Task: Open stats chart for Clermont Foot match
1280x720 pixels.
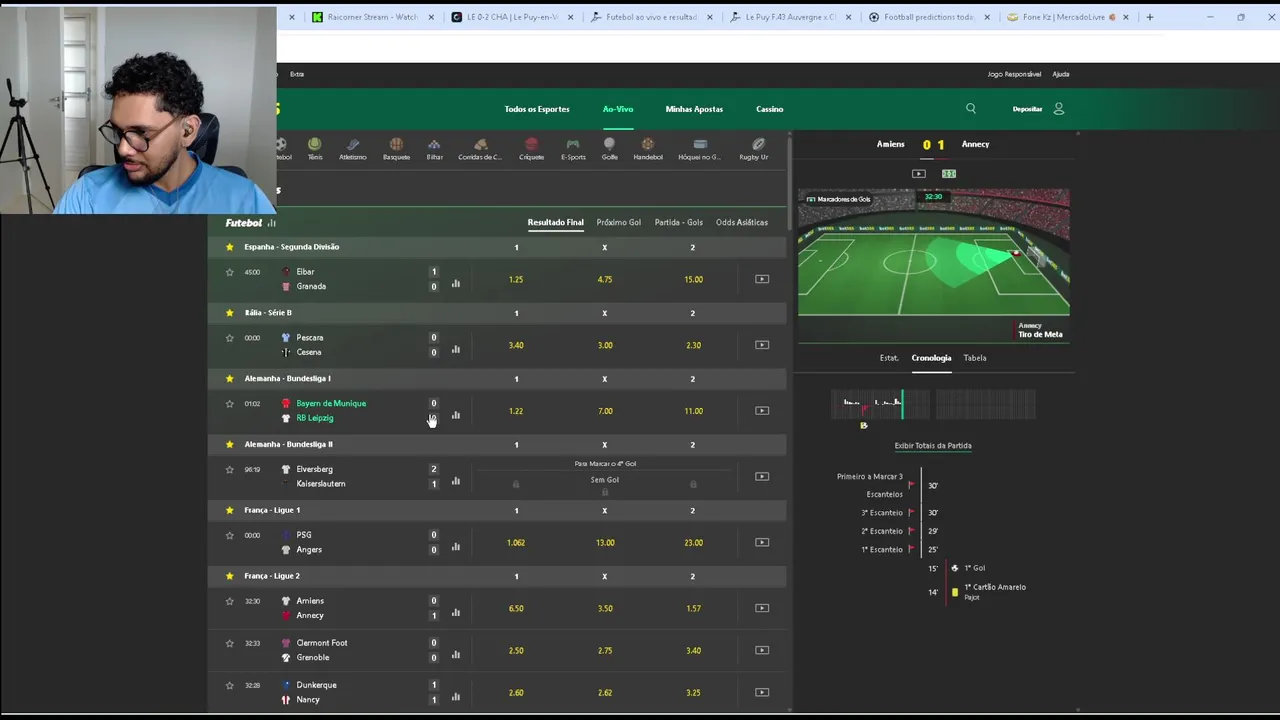Action: click(456, 655)
